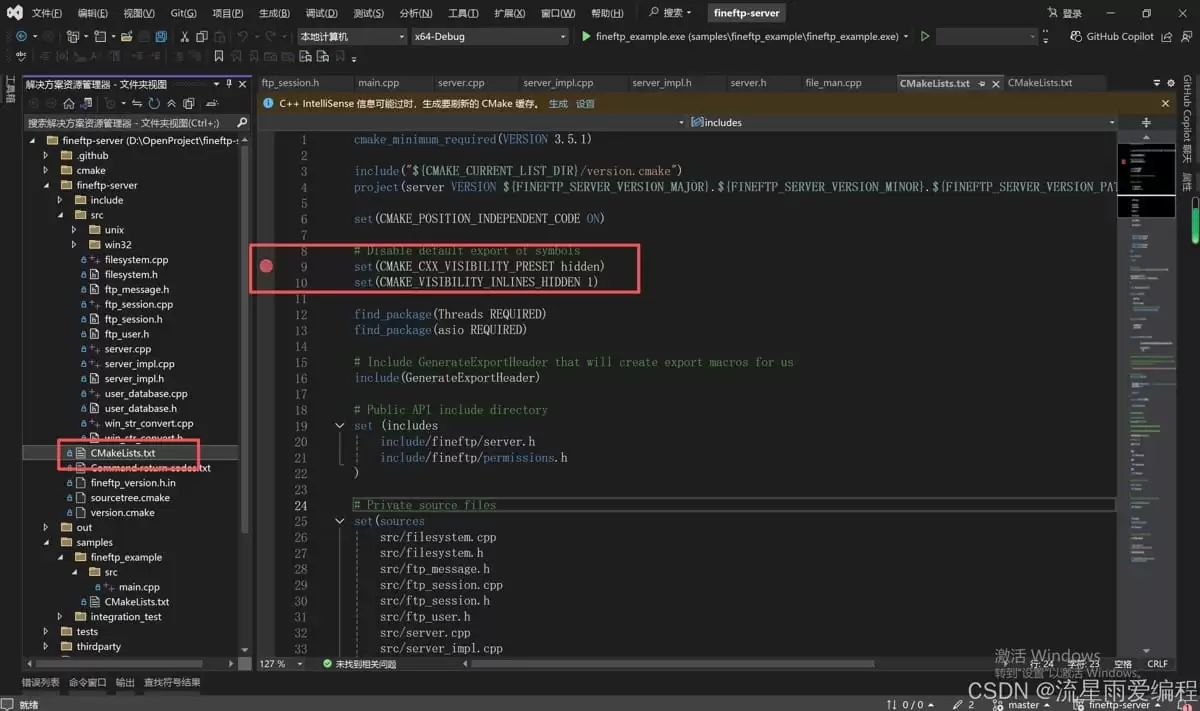
Task: Expand the cmake folder
Action: pyautogui.click(x=45, y=170)
